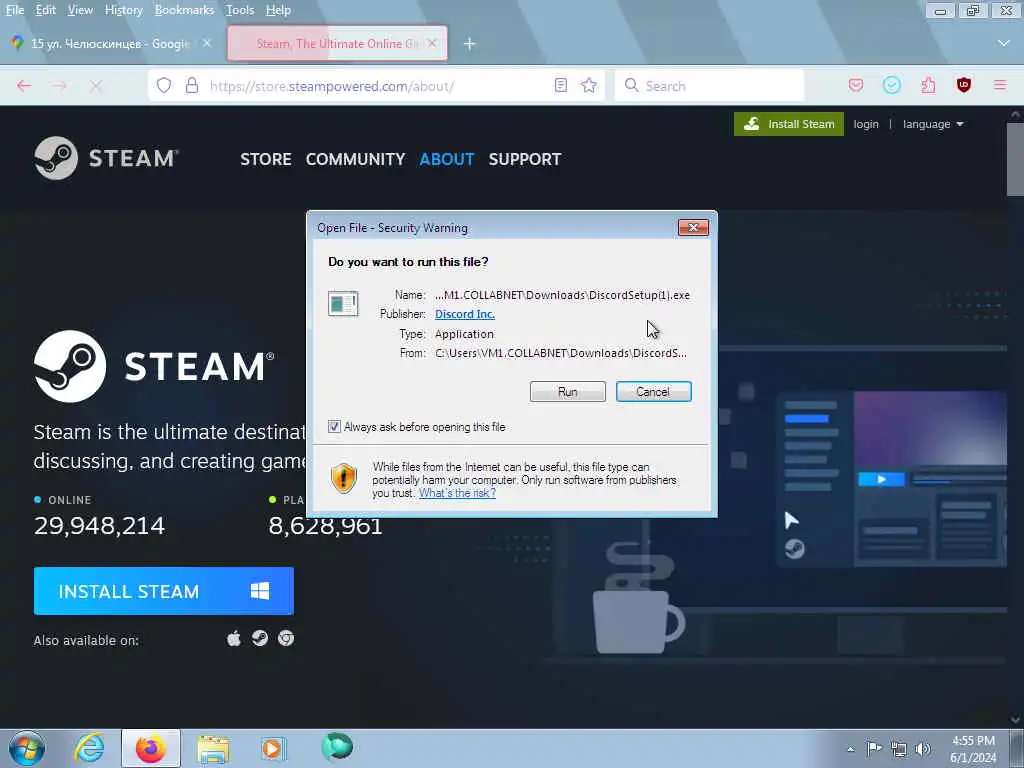
Task: Open the What's the risk? link
Action: coord(457,493)
